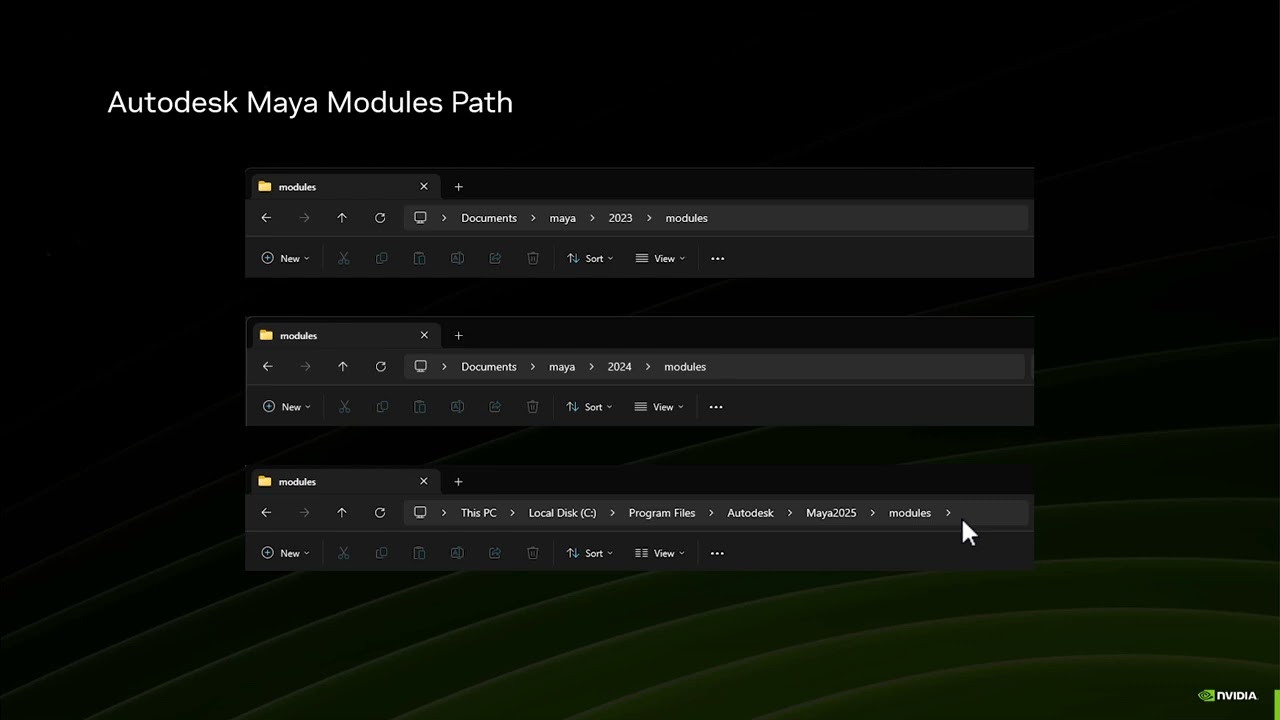
Task: Click Program Files in the address path
Action: (x=662, y=513)
